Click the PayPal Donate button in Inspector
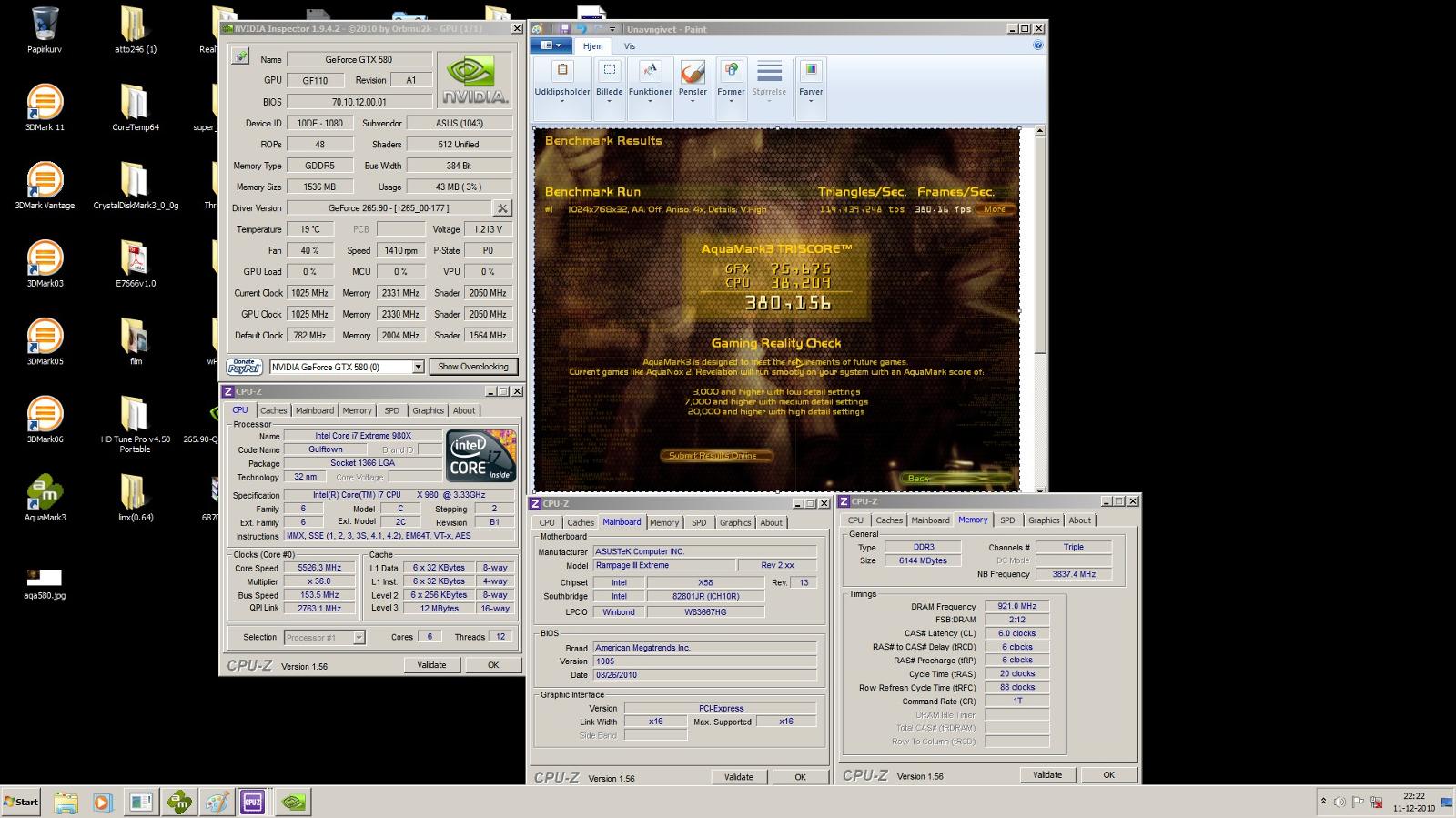Viewport: 1456px width, 818px height. (244, 367)
